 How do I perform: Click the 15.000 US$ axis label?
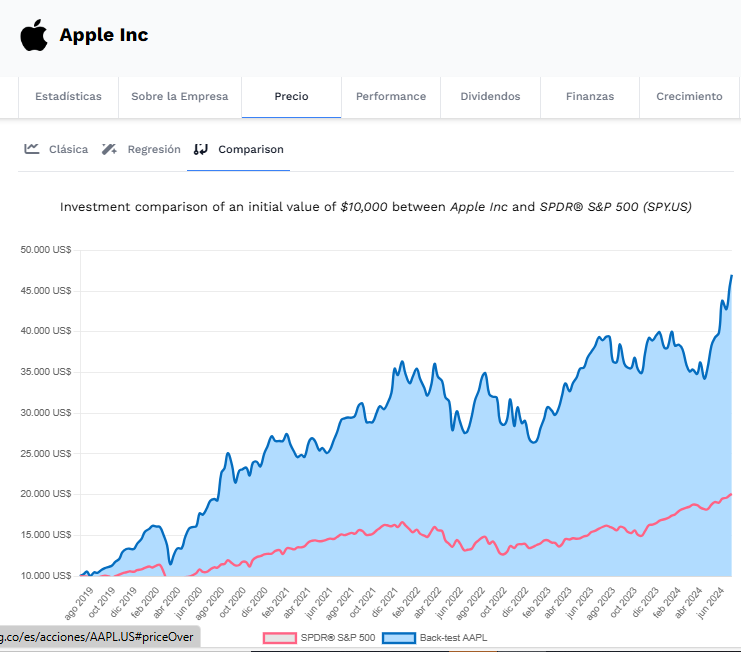click(x=46, y=535)
